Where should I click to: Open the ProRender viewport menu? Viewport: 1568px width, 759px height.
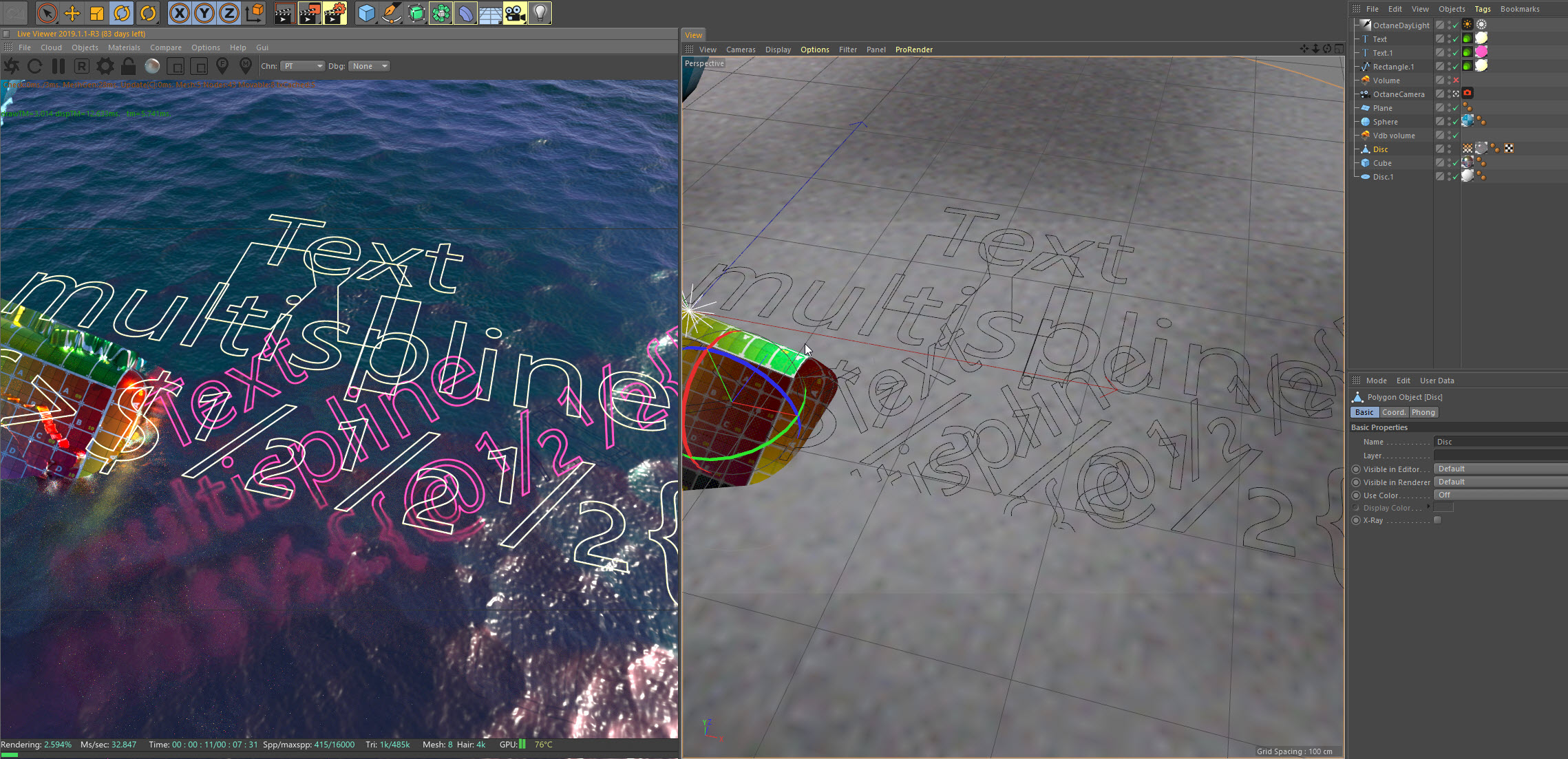(x=913, y=50)
